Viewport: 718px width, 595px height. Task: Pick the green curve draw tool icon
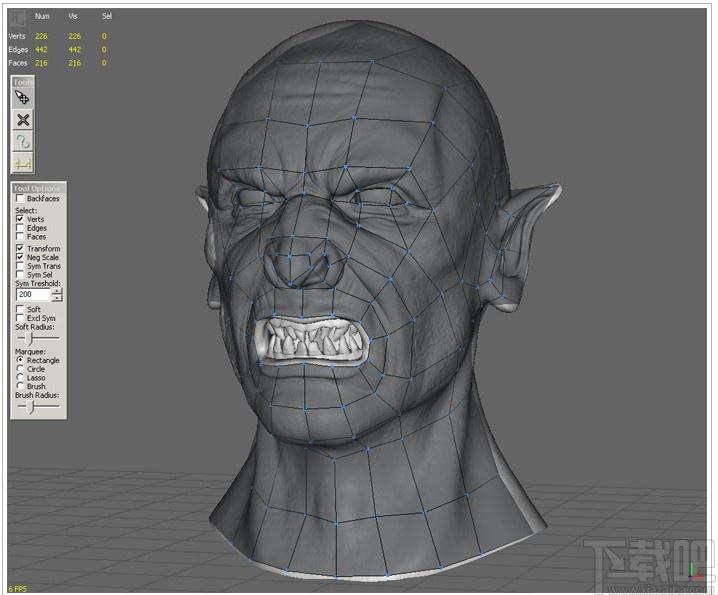[22, 142]
